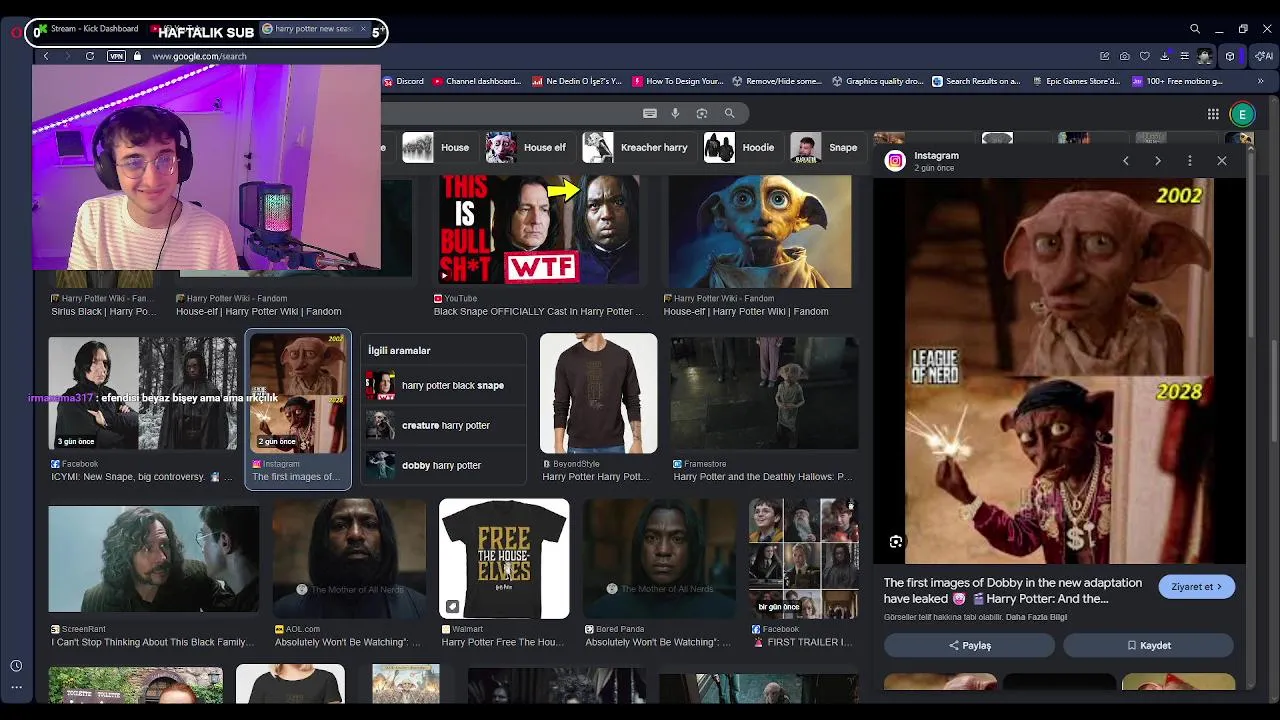Start voice search microphone icon

coord(676,113)
